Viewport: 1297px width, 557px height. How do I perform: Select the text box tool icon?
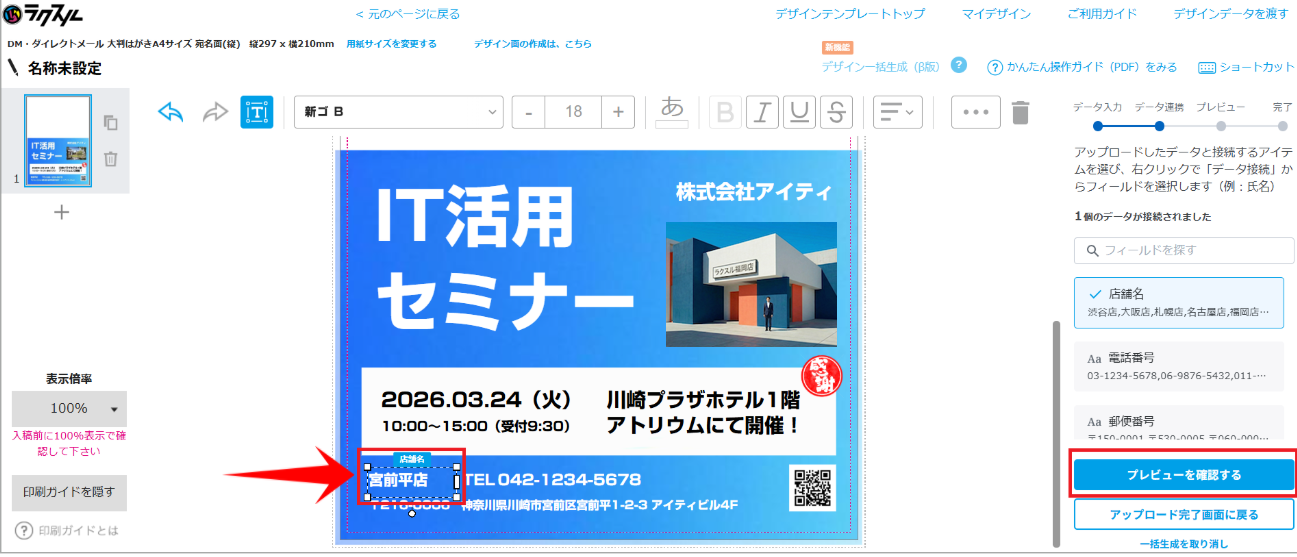click(257, 112)
